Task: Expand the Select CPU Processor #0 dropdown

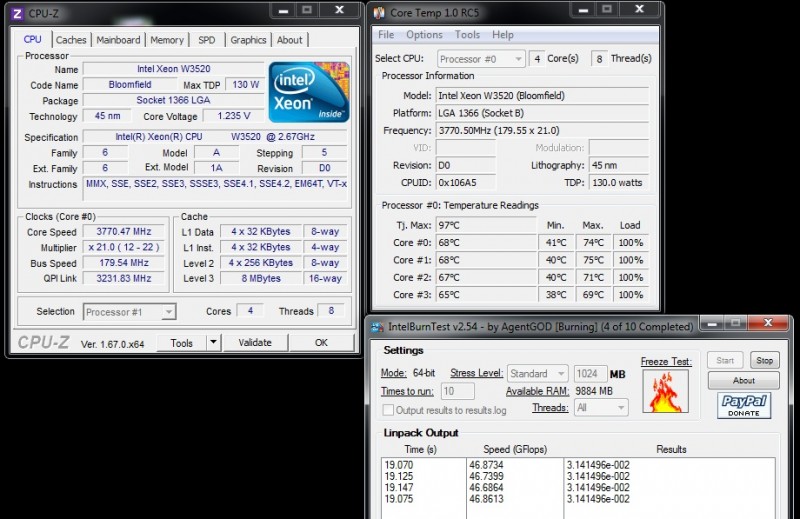Action: 480,59
